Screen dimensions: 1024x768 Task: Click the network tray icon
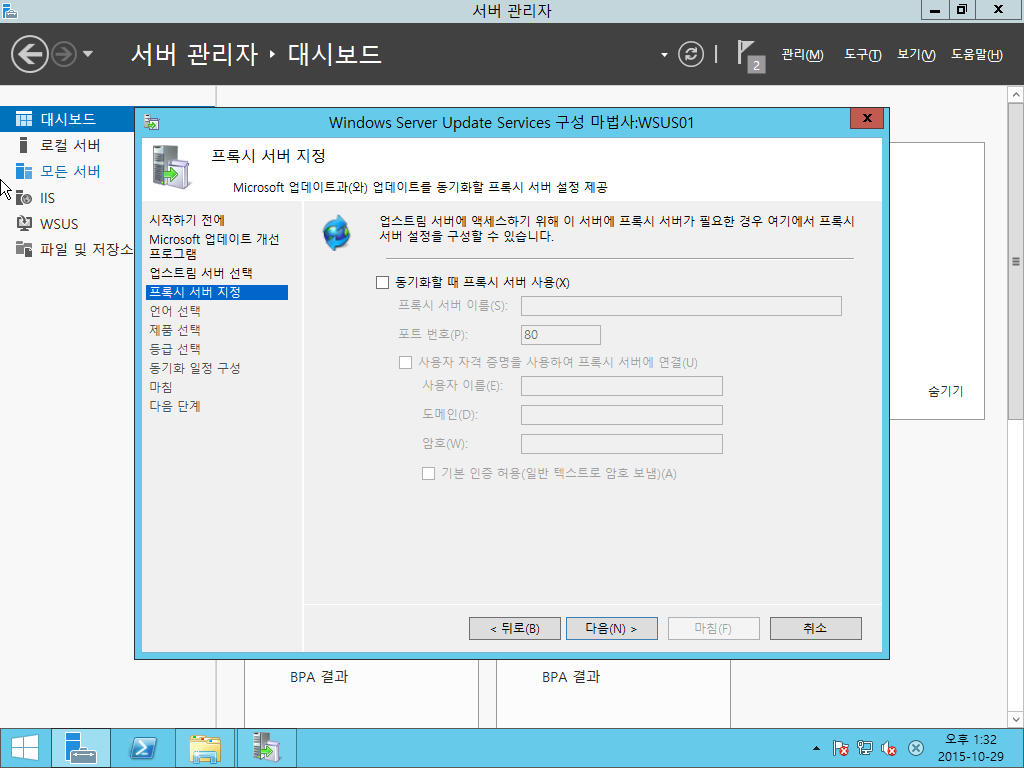pyautogui.click(x=865, y=748)
